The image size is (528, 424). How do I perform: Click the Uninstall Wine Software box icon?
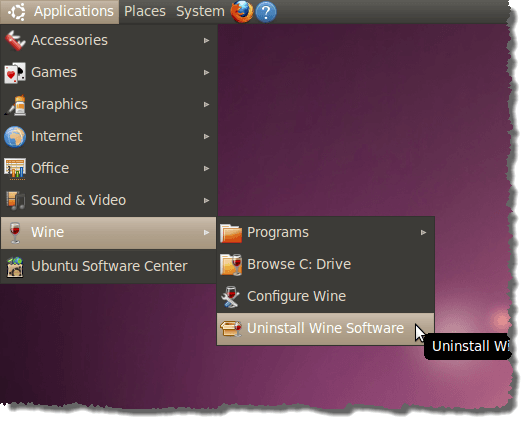point(231,328)
